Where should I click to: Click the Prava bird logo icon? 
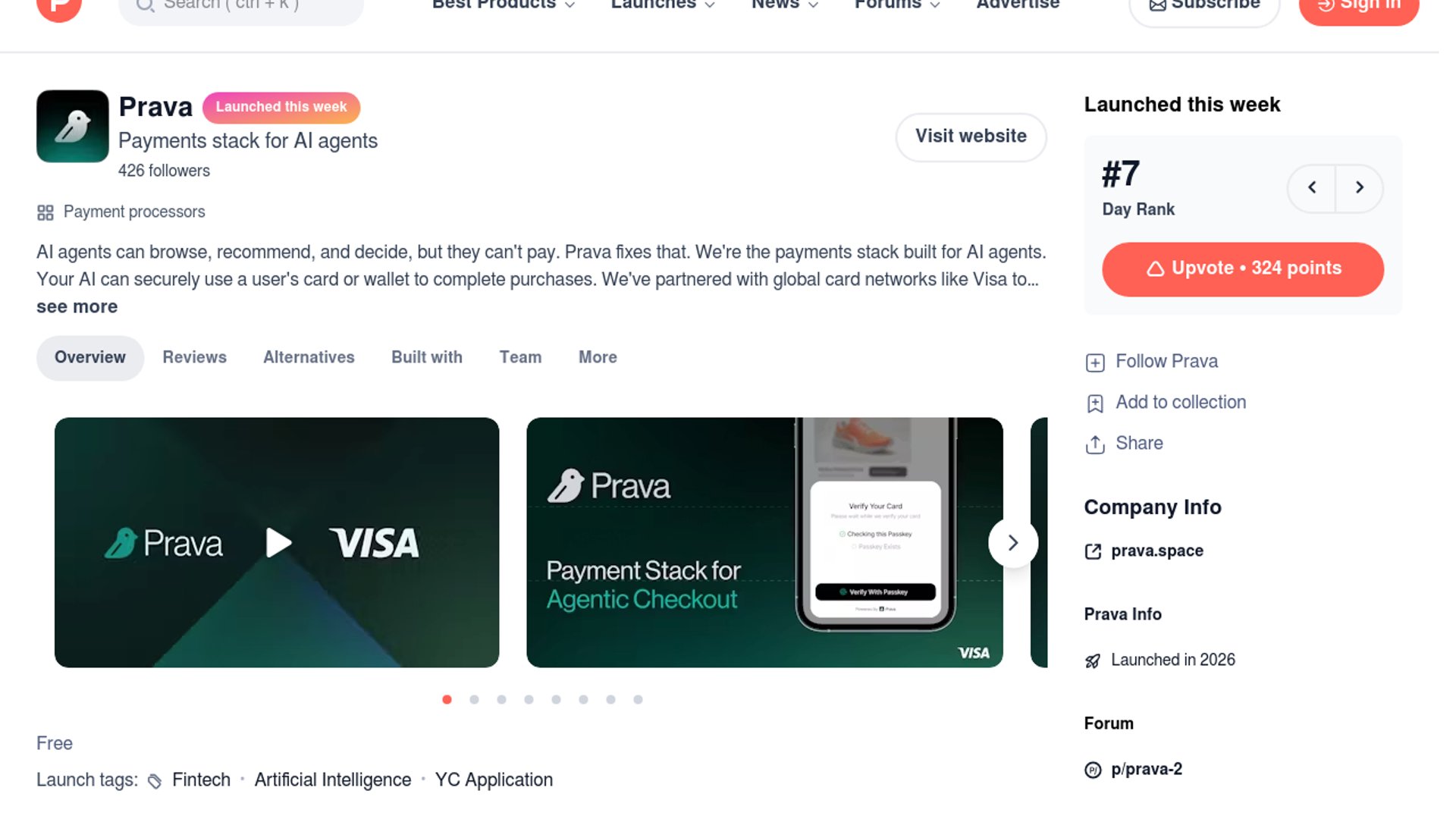[x=73, y=126]
